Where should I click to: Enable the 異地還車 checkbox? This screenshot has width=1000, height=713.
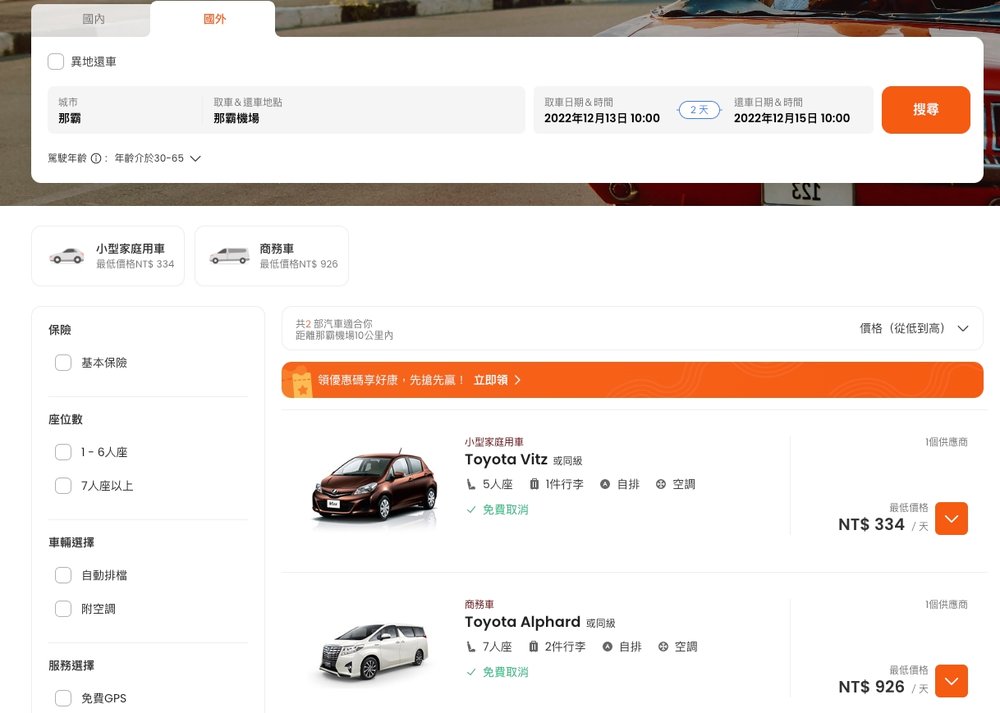pos(56,61)
